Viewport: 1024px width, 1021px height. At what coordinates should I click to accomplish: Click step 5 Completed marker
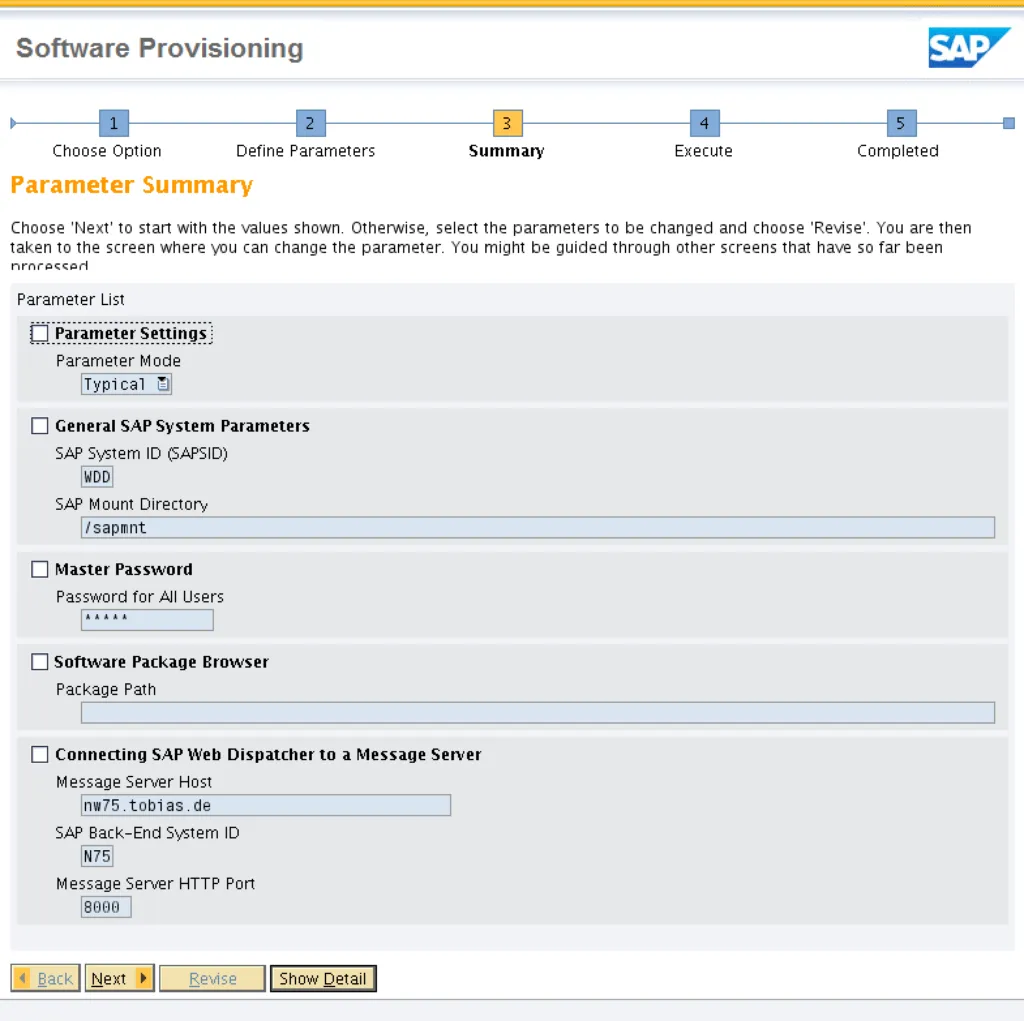900,123
